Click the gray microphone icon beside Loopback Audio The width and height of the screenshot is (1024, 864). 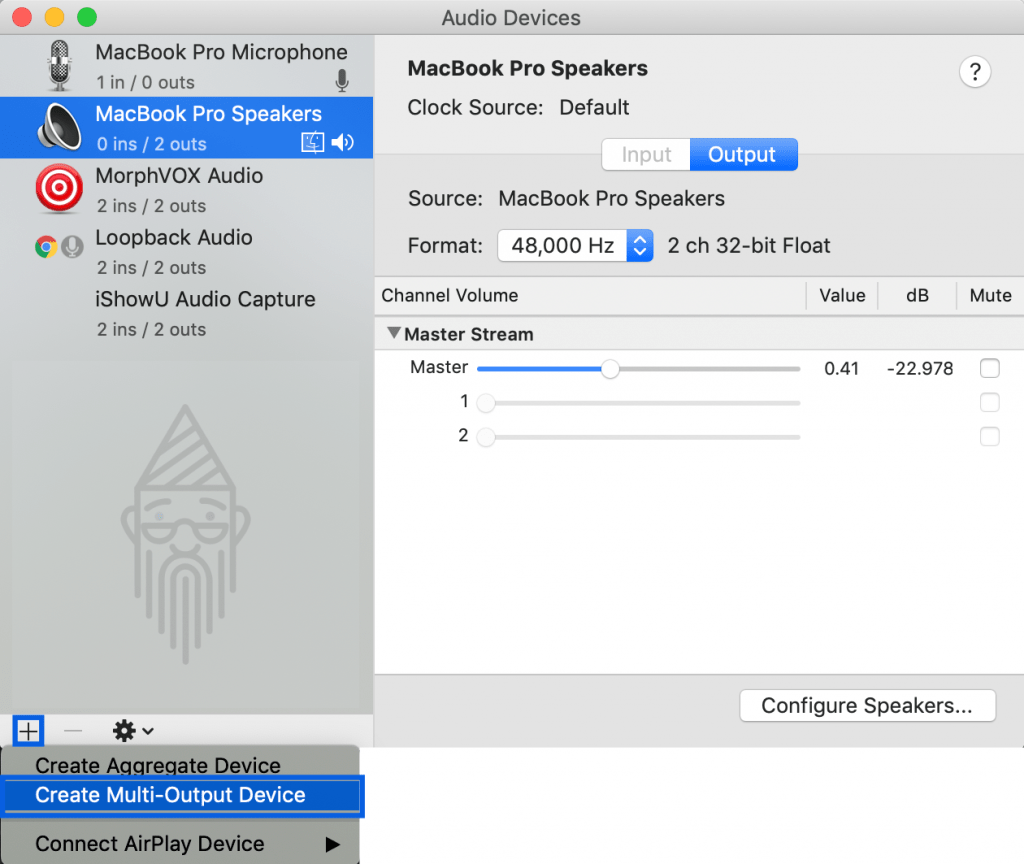point(72,247)
